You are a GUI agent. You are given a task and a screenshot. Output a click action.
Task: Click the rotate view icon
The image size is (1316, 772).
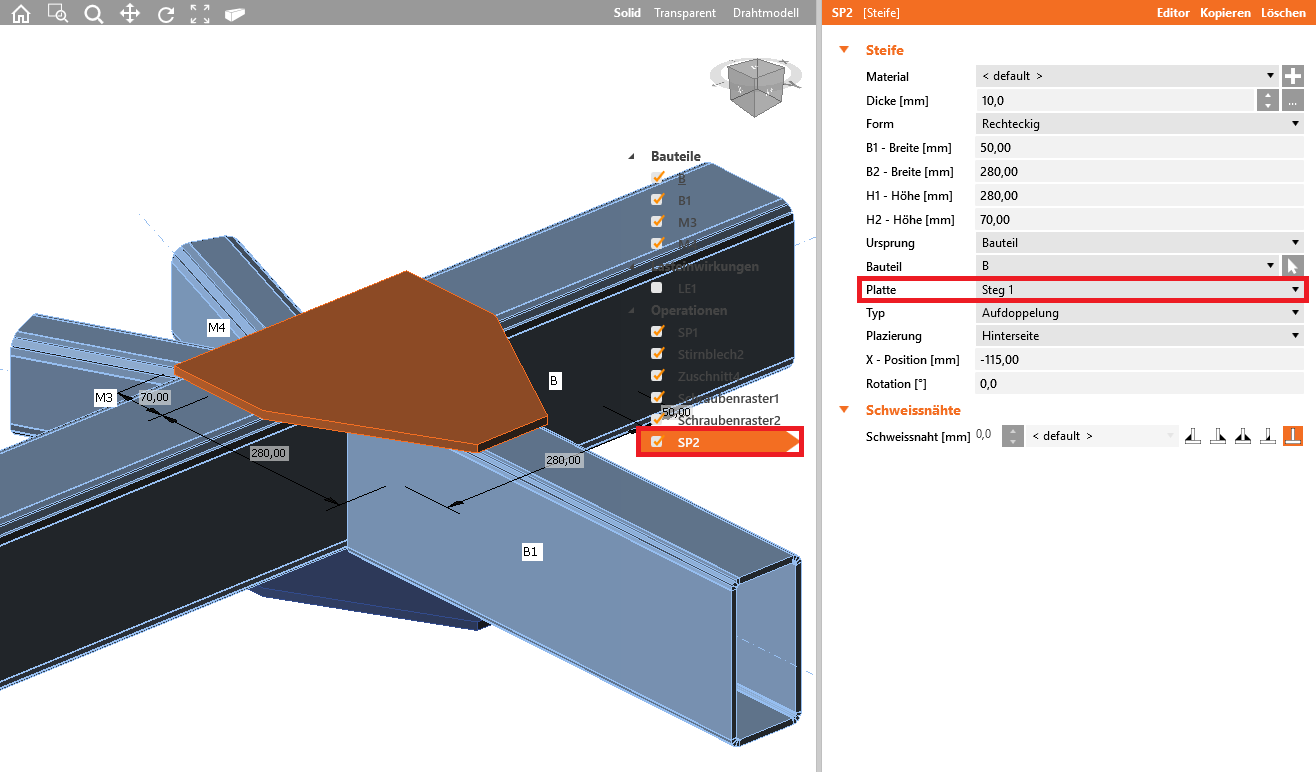166,14
